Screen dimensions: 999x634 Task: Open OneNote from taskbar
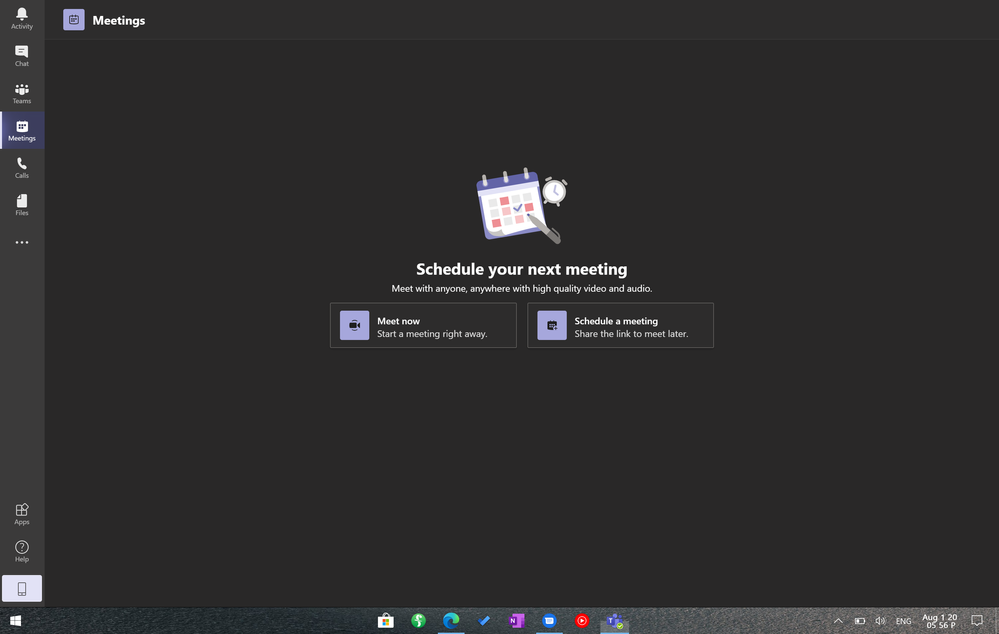coord(516,621)
